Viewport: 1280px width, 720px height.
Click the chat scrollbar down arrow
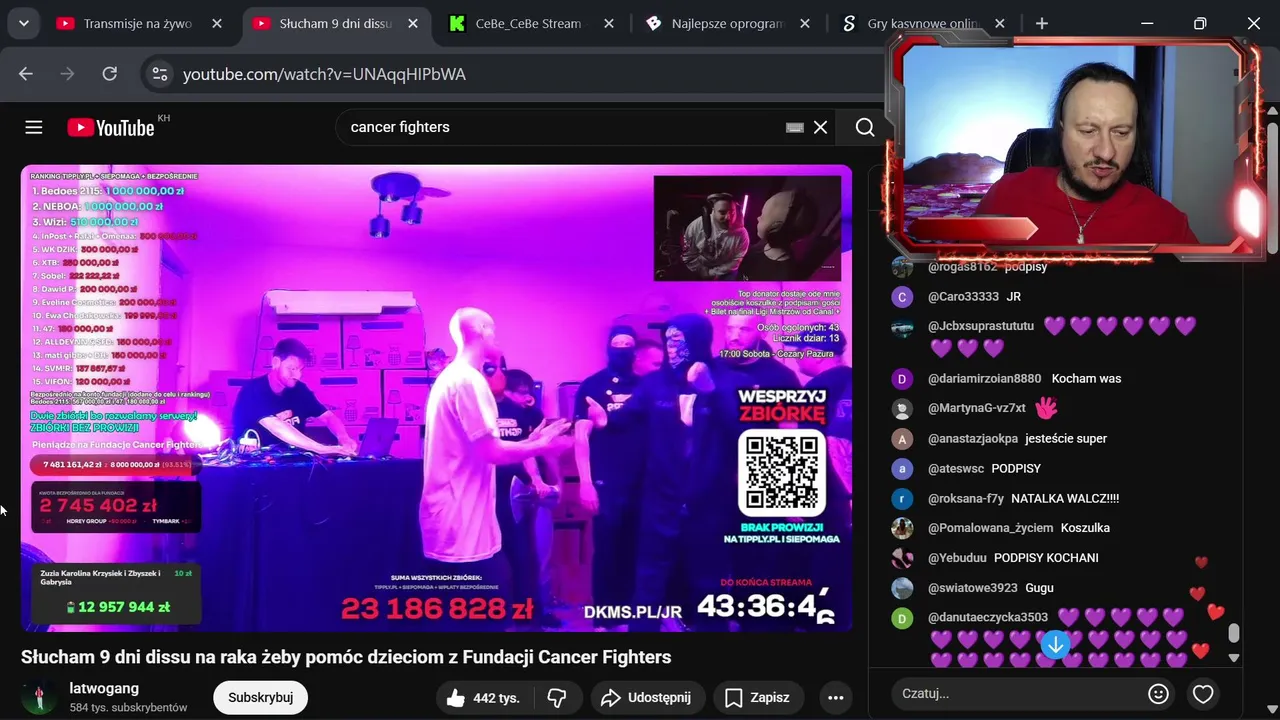(1234, 657)
